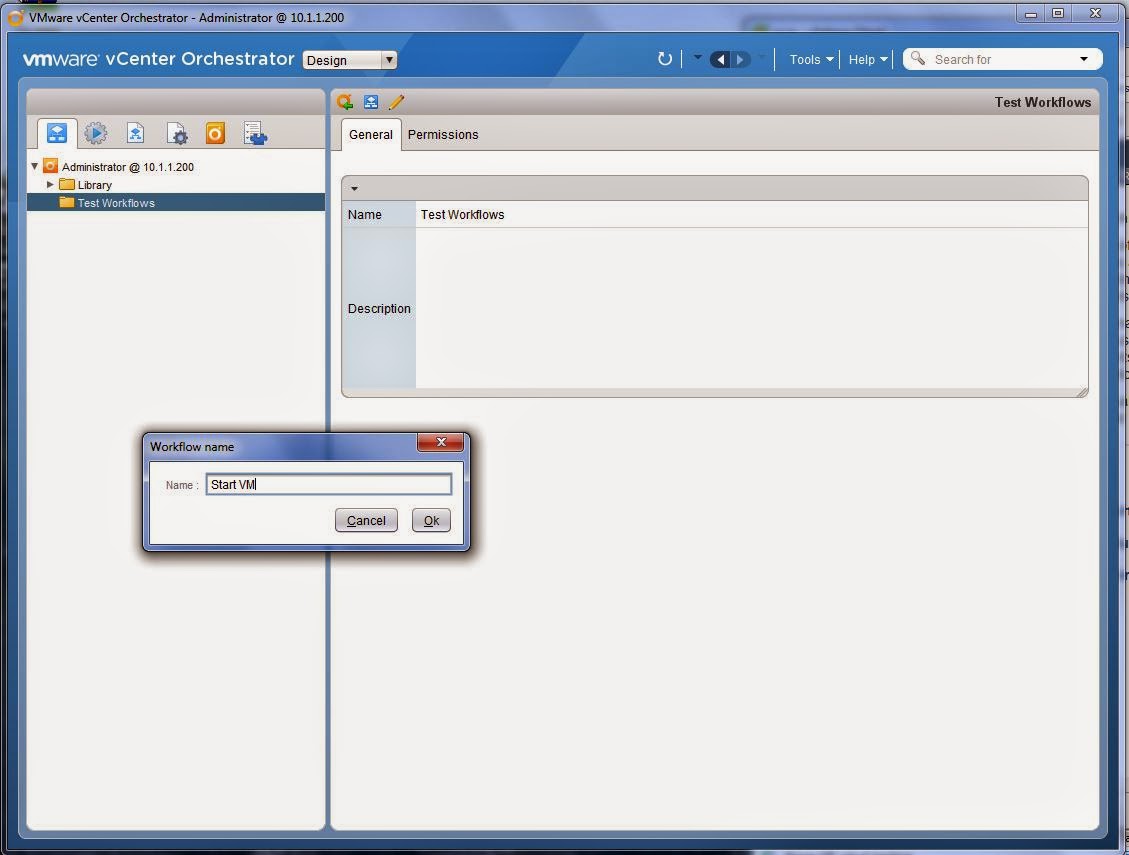This screenshot has height=855, width=1129.
Task: Select the Library tree item
Action: (94, 185)
